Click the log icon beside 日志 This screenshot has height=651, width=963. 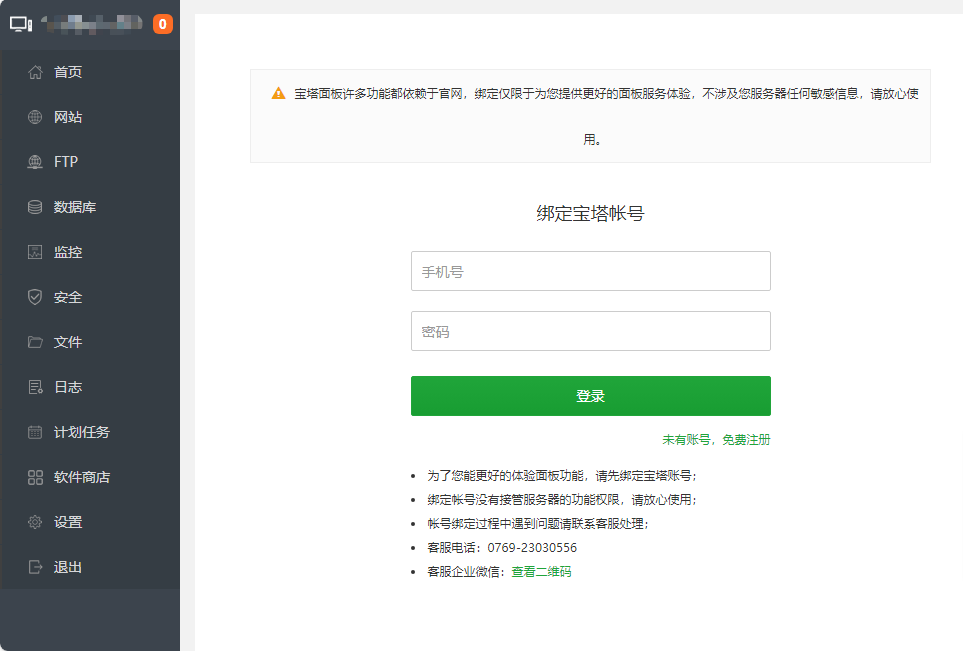[x=35, y=387]
